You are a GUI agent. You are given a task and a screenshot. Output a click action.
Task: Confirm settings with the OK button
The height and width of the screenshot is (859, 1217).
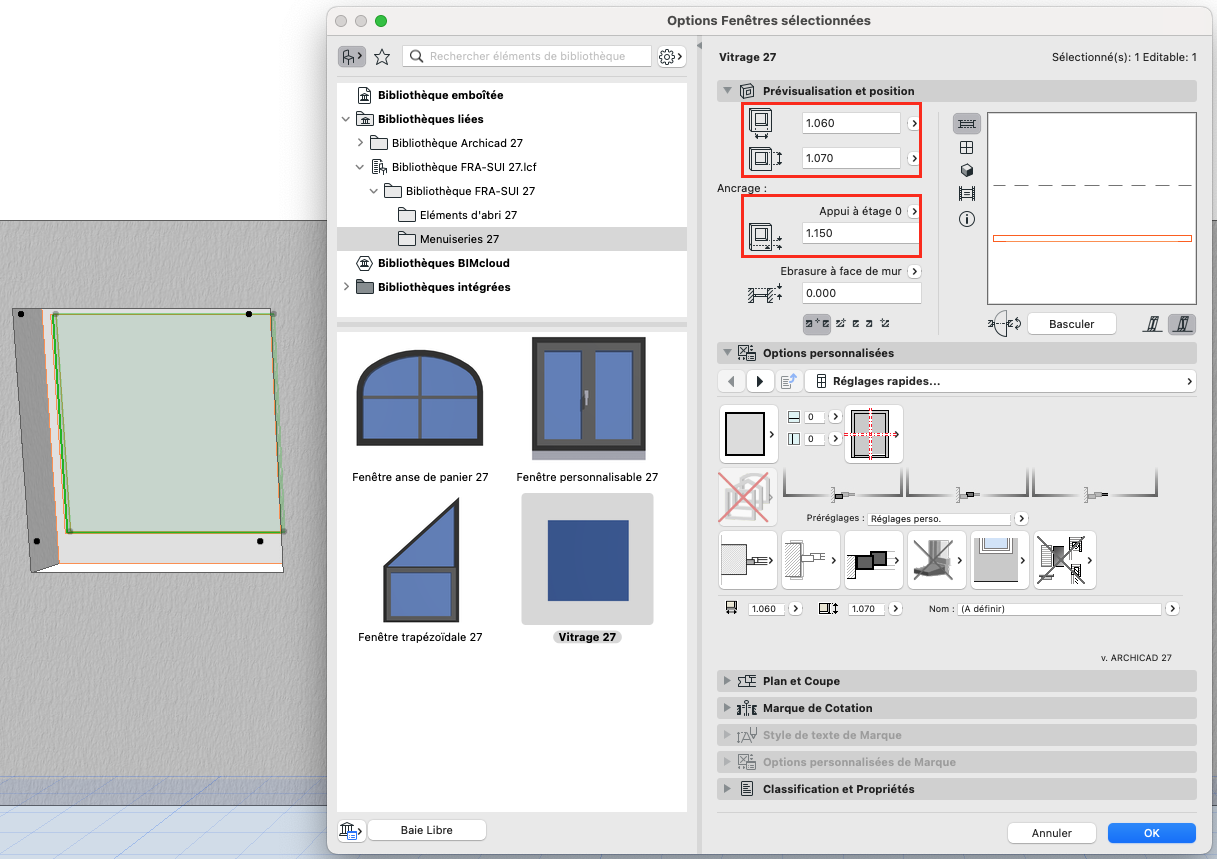(1151, 833)
